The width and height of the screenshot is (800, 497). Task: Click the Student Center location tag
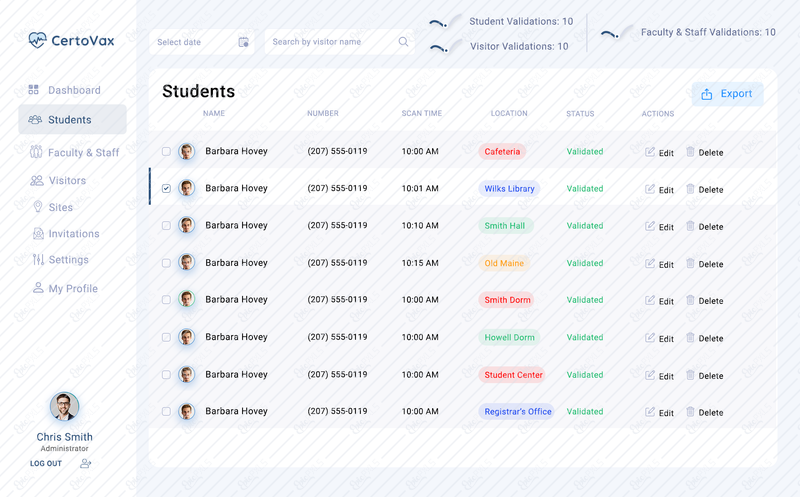click(512, 375)
